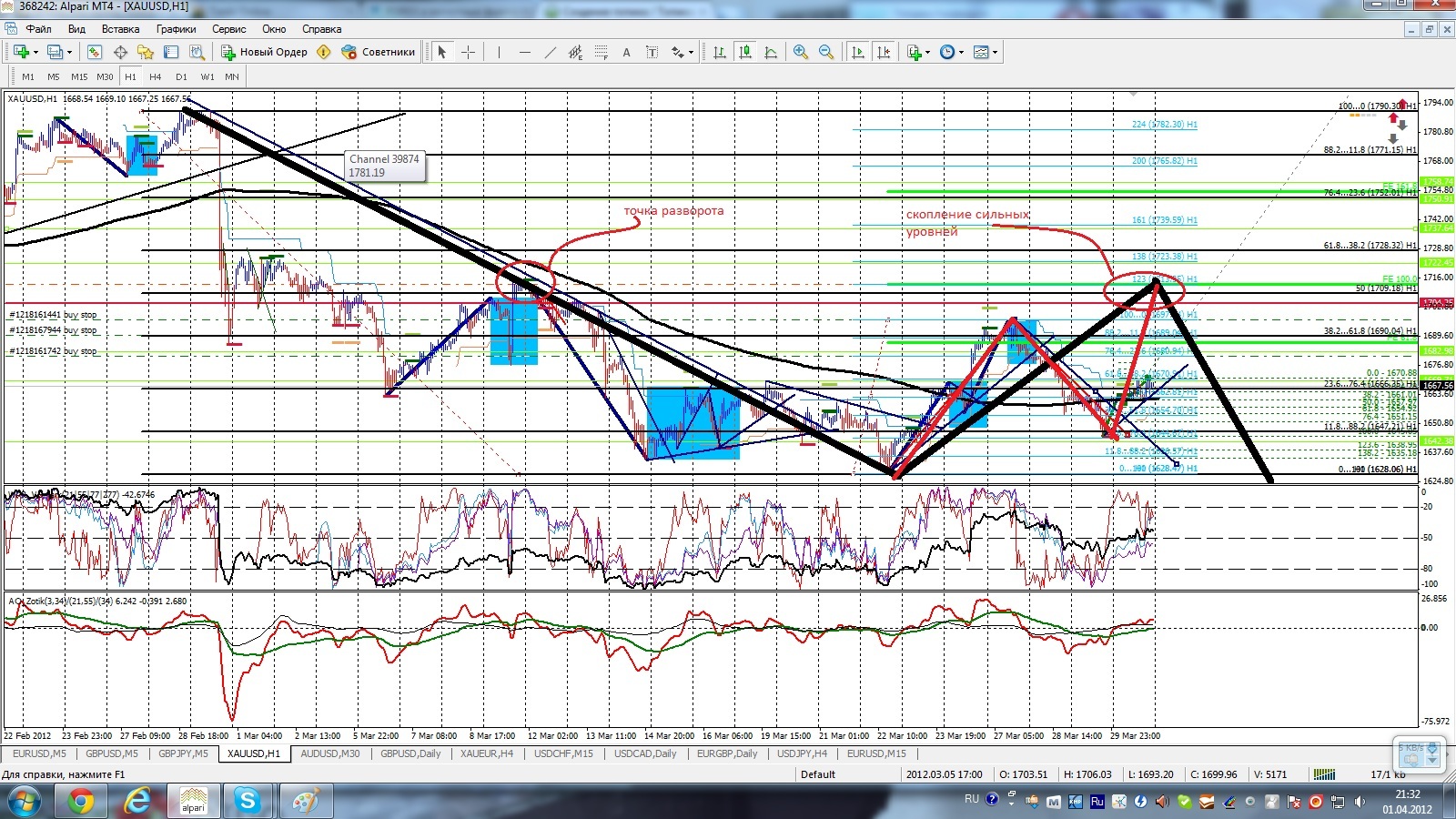This screenshot has height=819, width=1456.
Task: Switch to the GBPUSD,Daily chart tab
Action: (x=410, y=753)
